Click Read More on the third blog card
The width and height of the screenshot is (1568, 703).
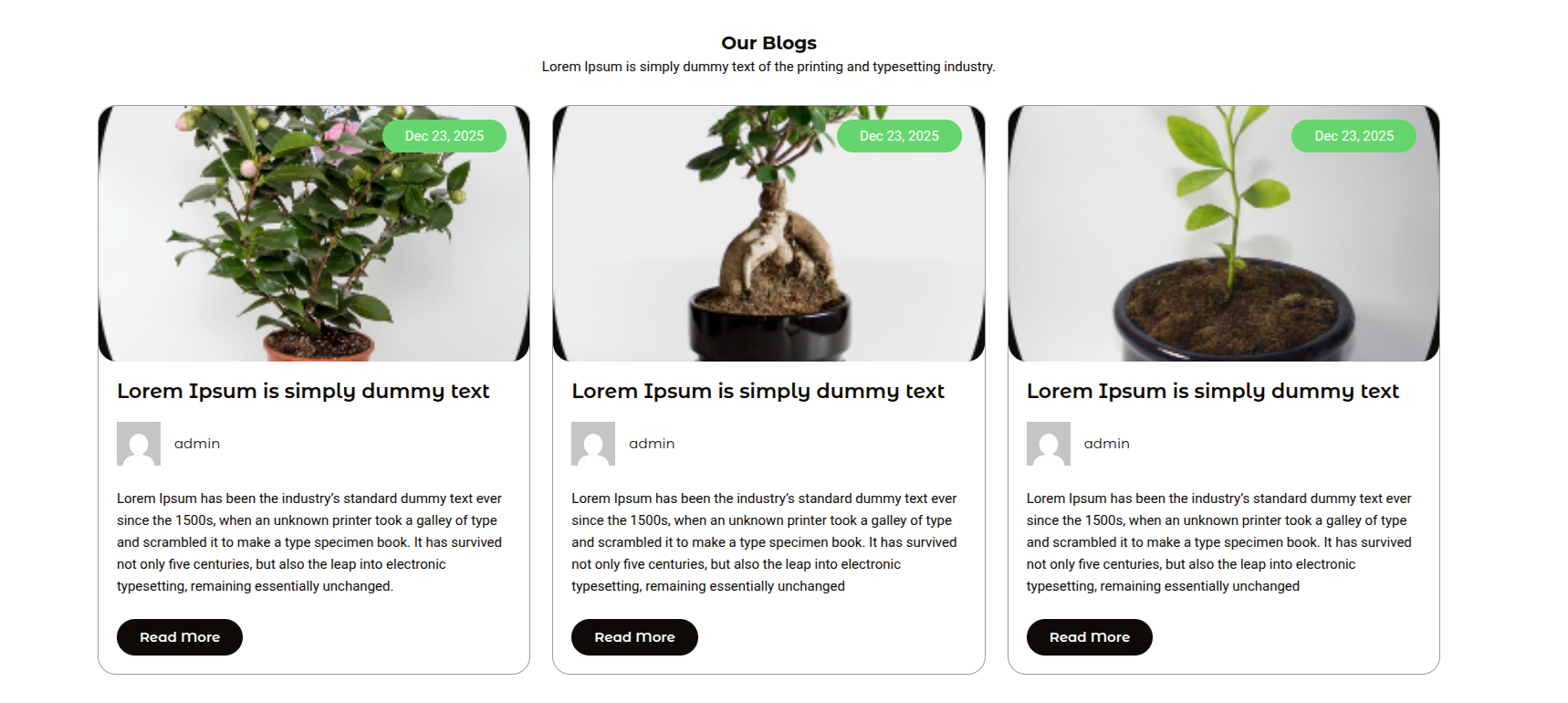pos(1090,637)
